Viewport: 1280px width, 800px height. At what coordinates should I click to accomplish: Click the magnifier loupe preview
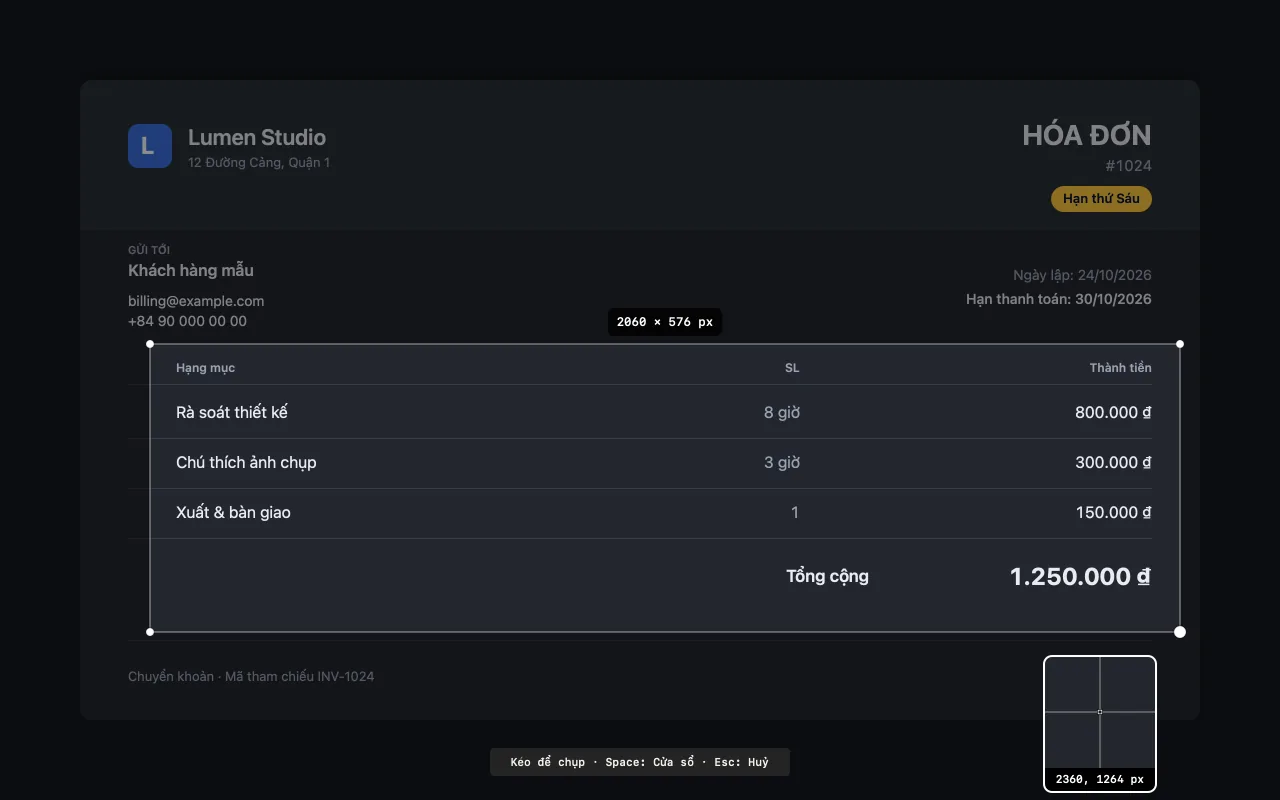click(x=1100, y=723)
